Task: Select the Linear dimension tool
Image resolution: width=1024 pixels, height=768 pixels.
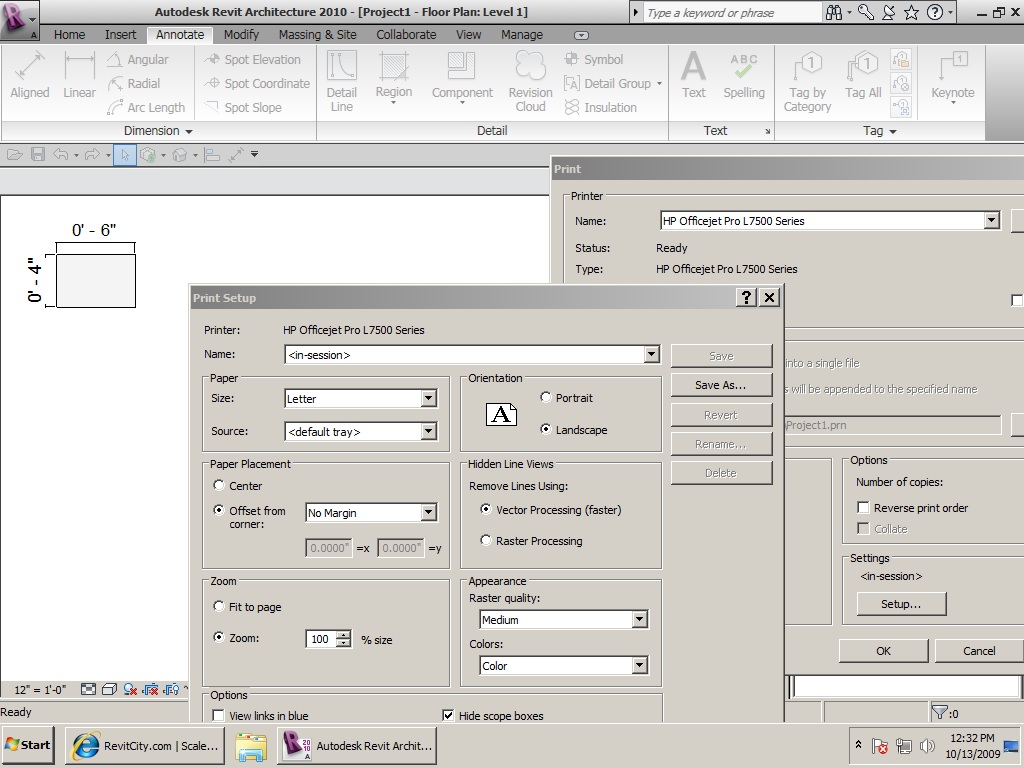Action: coord(79,76)
